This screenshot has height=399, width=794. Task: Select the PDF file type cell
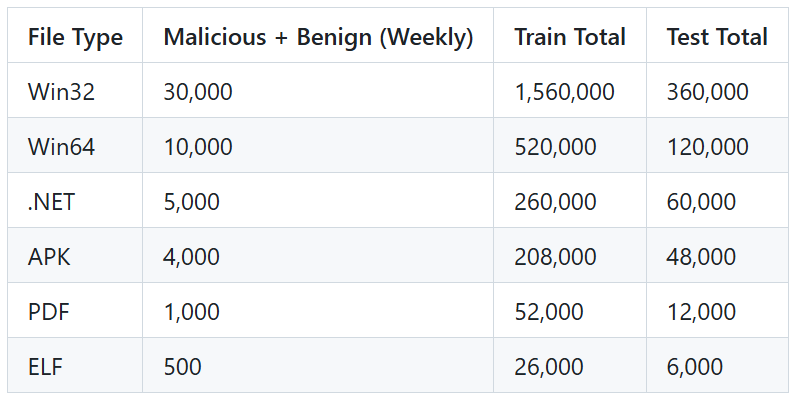click(49, 311)
